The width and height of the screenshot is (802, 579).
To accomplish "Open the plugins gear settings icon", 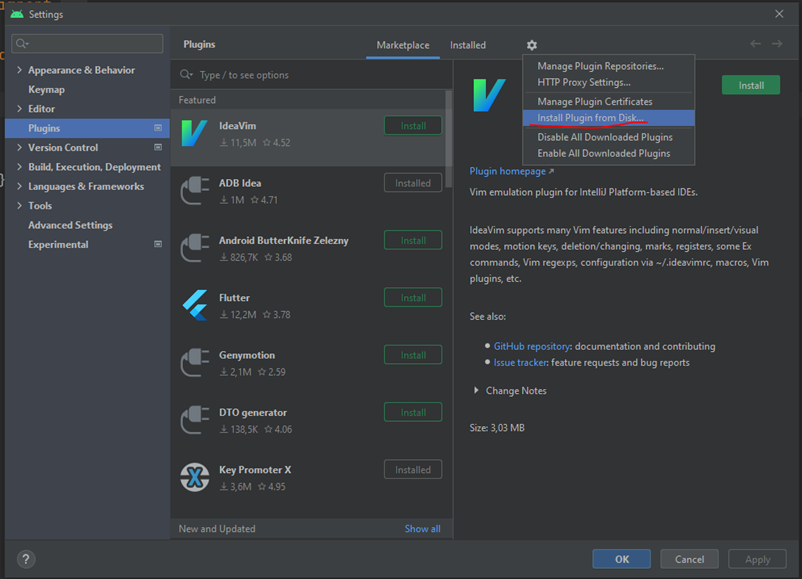I will [532, 45].
